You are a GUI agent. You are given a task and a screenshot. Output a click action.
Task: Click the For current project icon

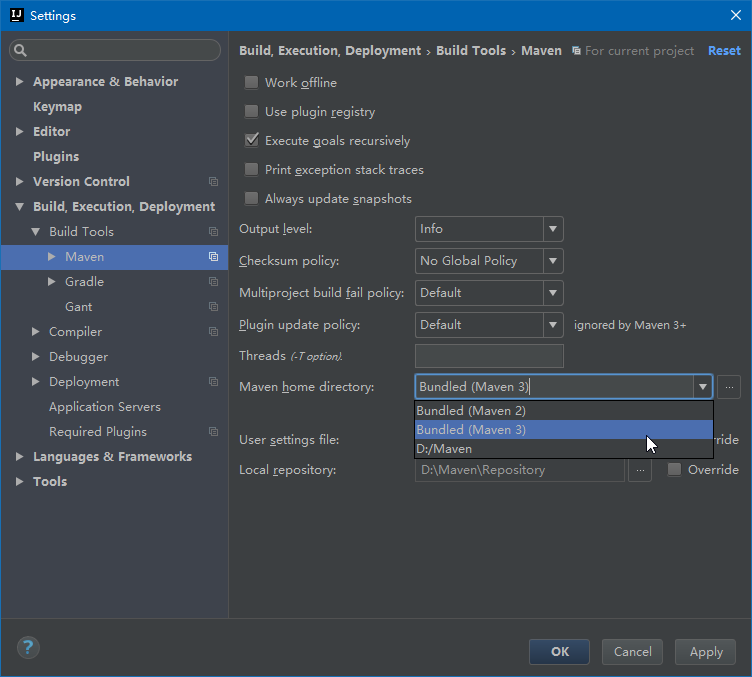[x=576, y=51]
